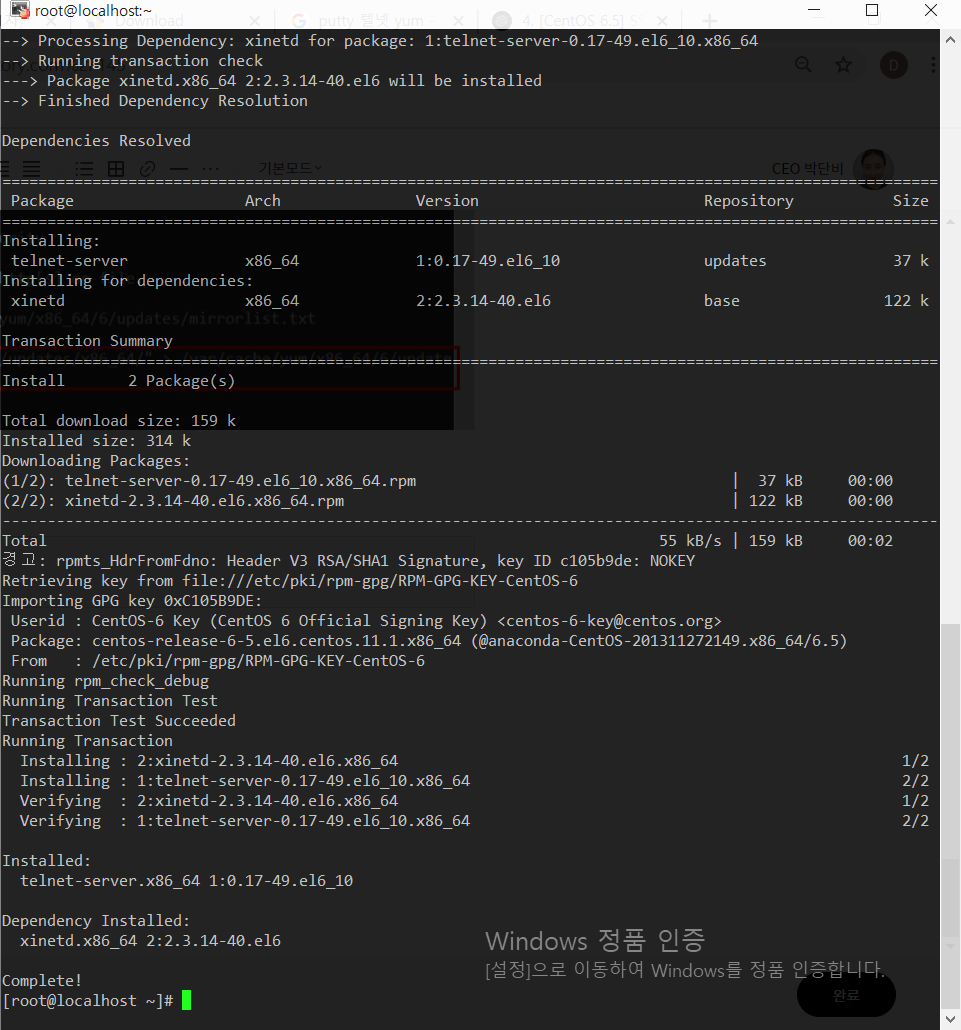Click the table insert icon in background editor
The width and height of the screenshot is (961, 1030).
[116, 168]
